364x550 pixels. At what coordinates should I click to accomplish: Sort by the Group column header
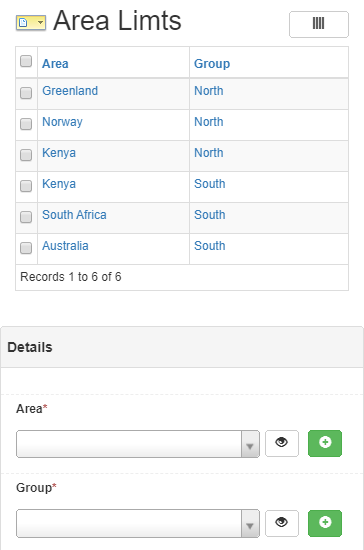point(212,63)
